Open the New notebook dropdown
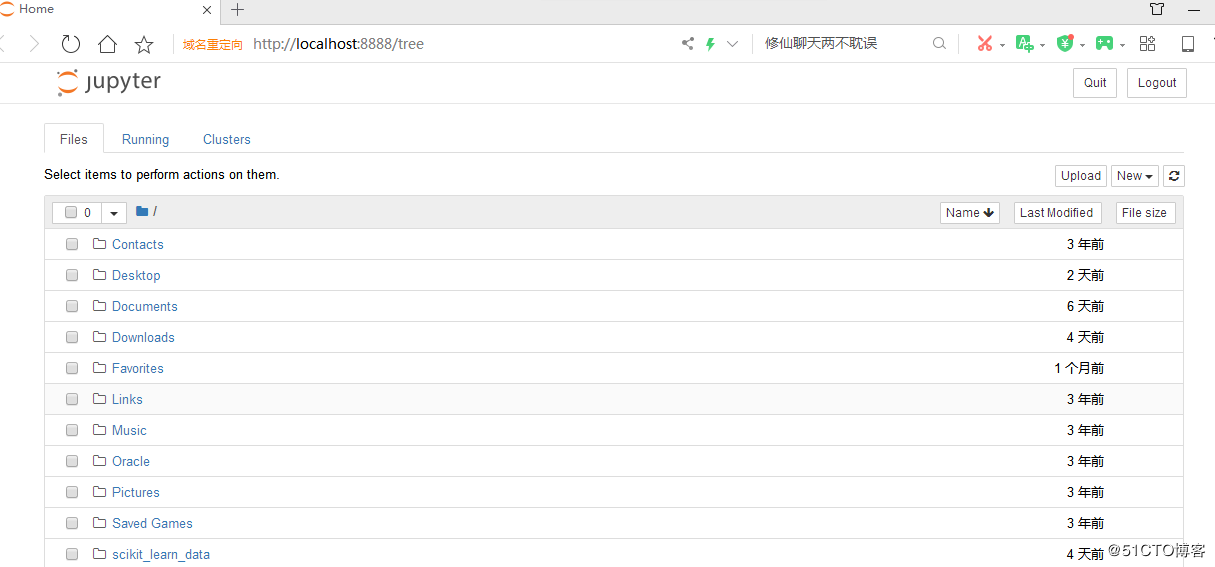1215x567 pixels. (x=1134, y=176)
